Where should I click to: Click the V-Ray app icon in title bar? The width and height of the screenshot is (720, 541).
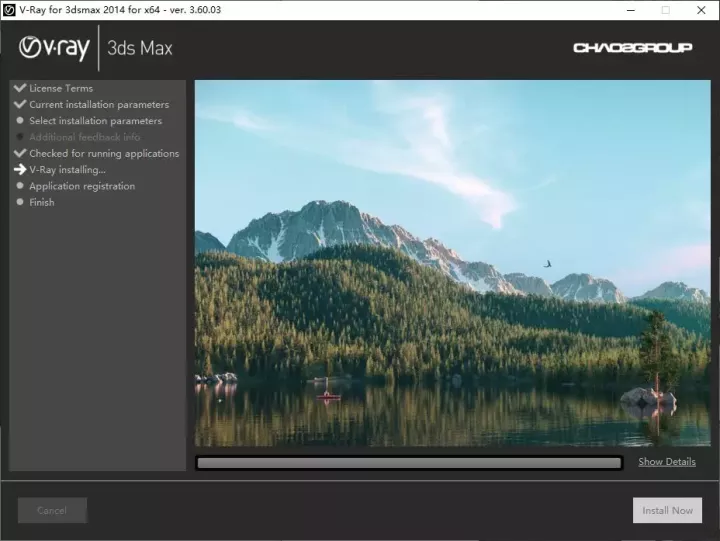tap(10, 9)
